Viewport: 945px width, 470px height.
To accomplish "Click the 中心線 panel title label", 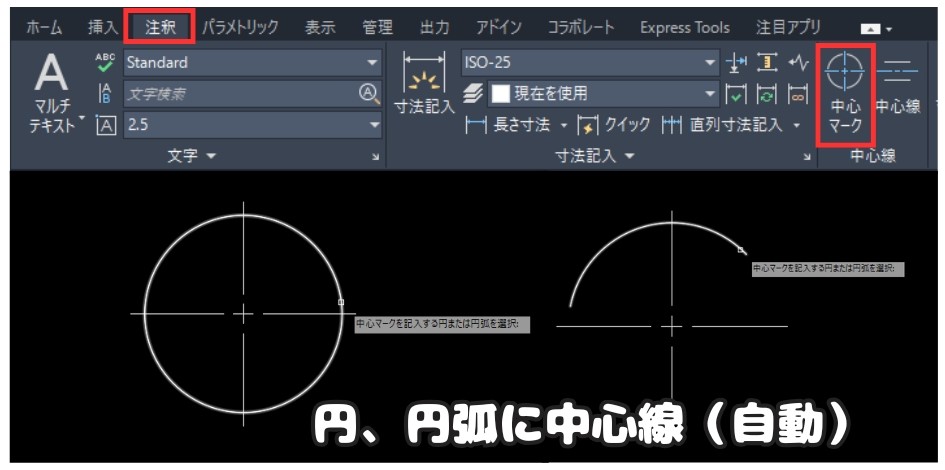I will [873, 156].
